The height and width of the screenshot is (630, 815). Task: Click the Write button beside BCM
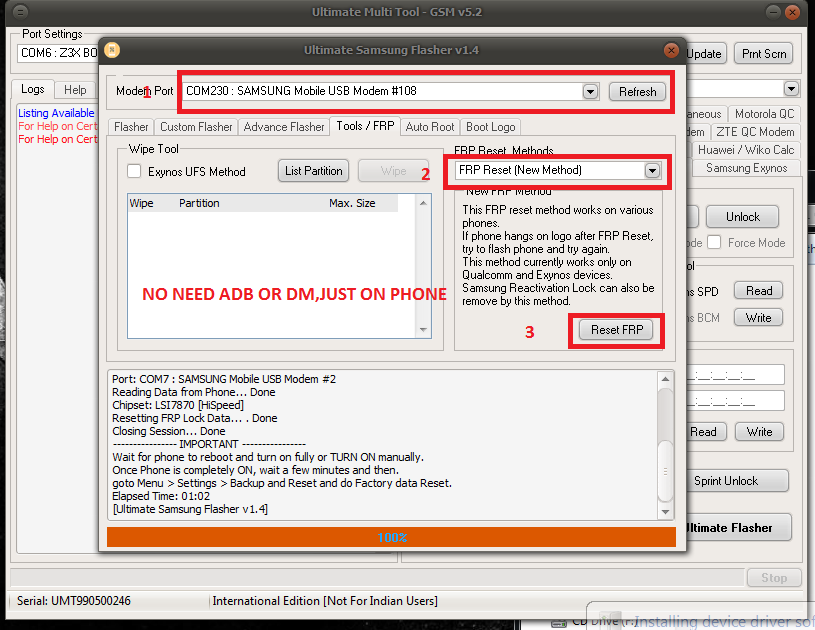point(758,318)
